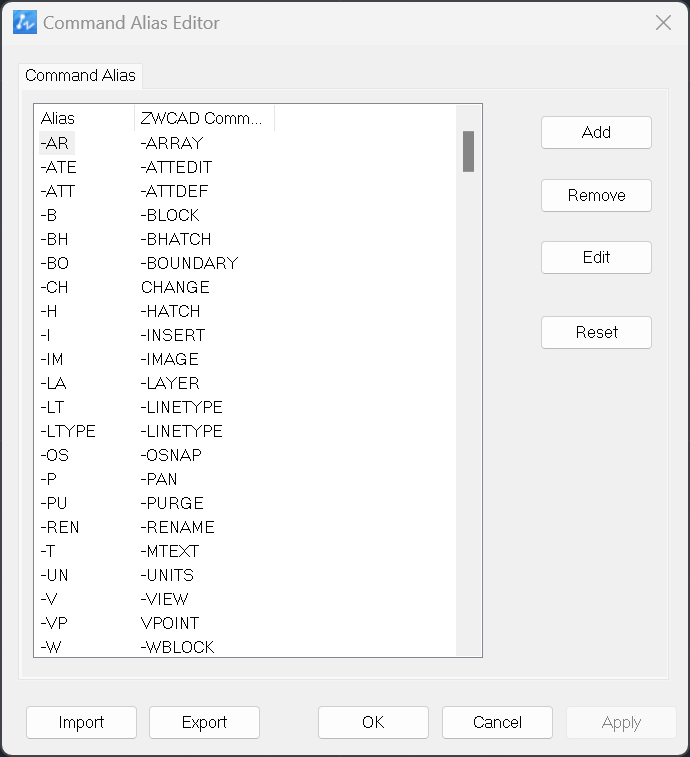Pick the -W alias for -WBLOCK
This screenshot has height=757, width=690.
(x=51, y=647)
